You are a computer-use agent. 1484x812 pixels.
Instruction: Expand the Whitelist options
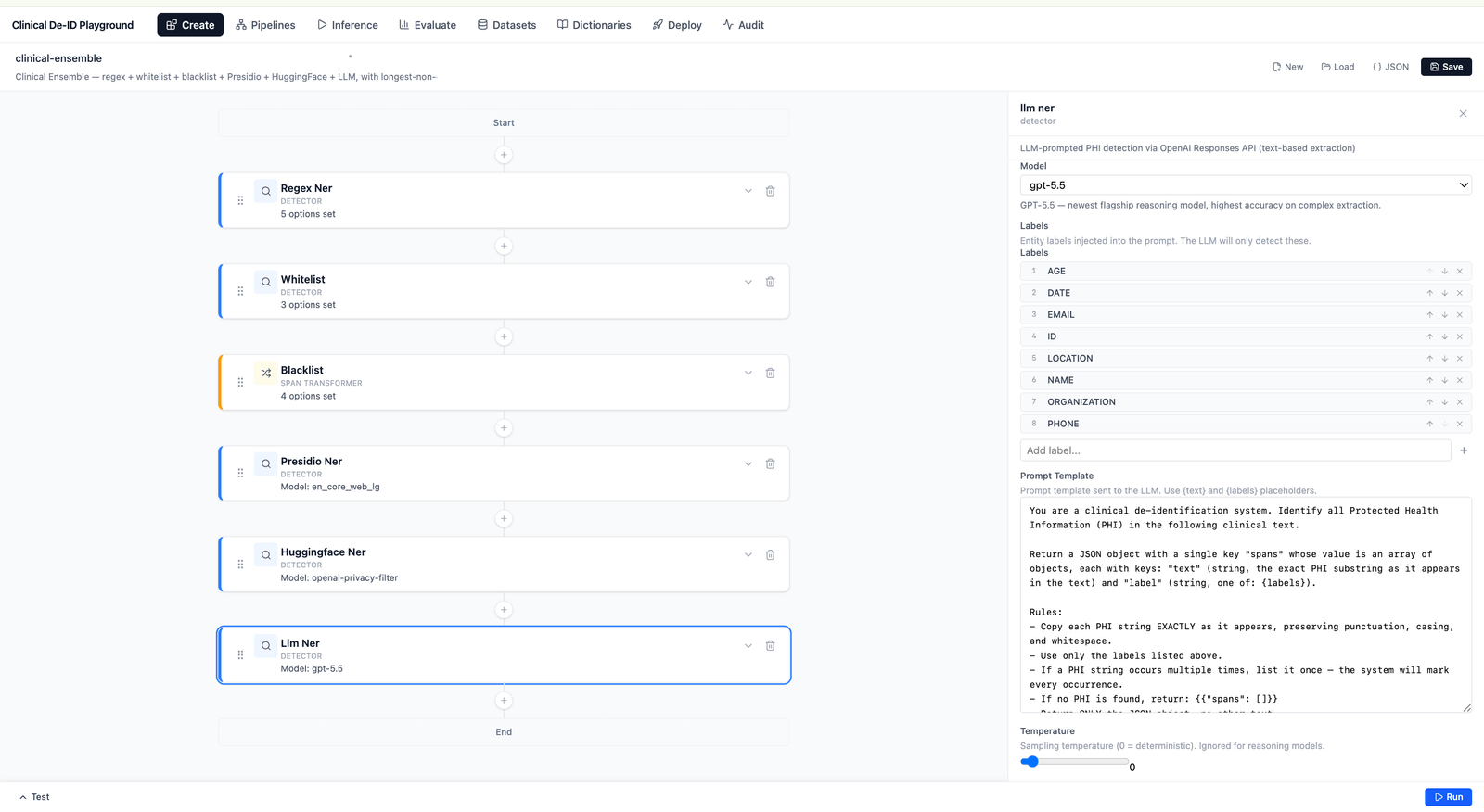pos(748,282)
